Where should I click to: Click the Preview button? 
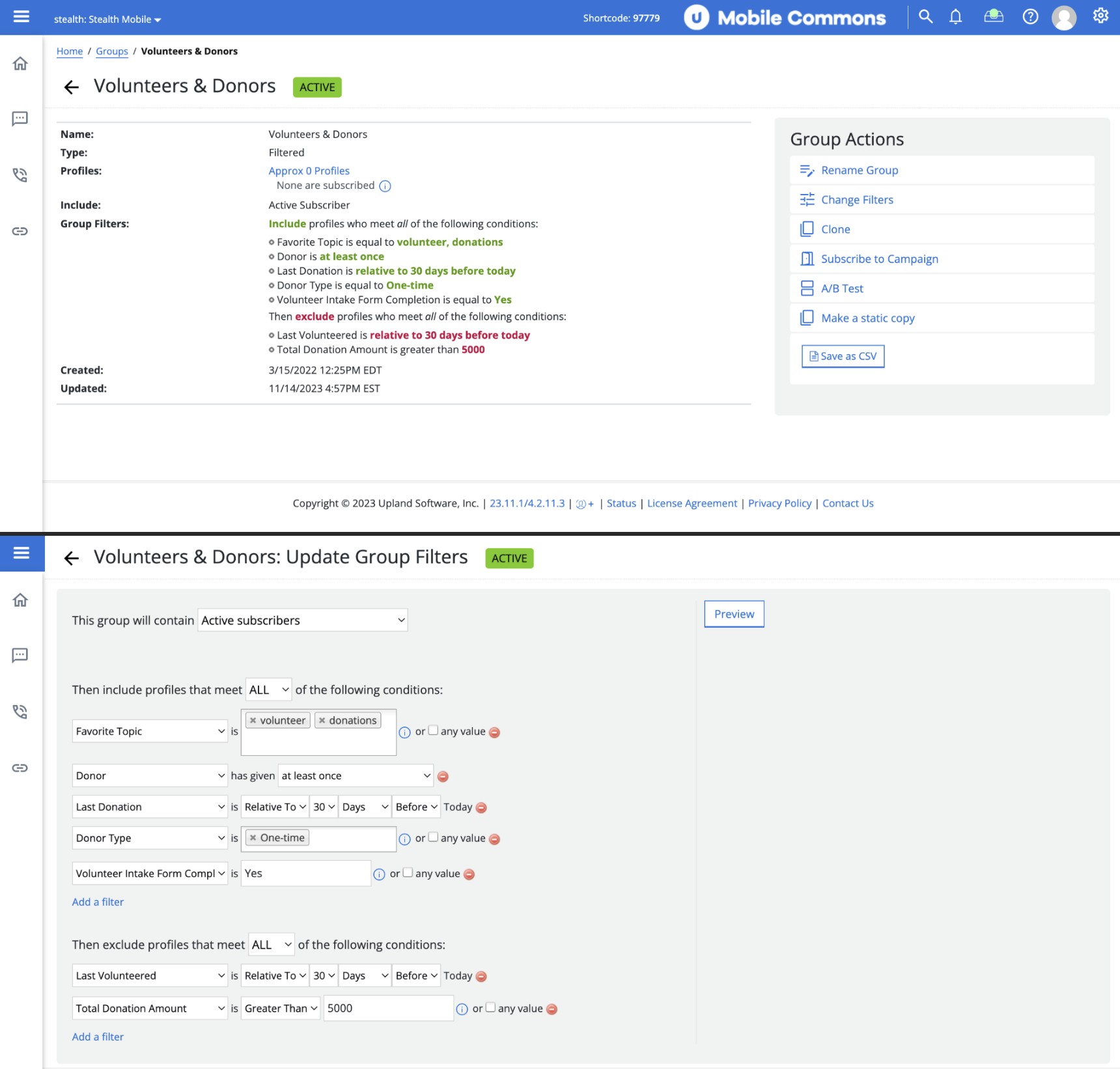pyautogui.click(x=733, y=613)
